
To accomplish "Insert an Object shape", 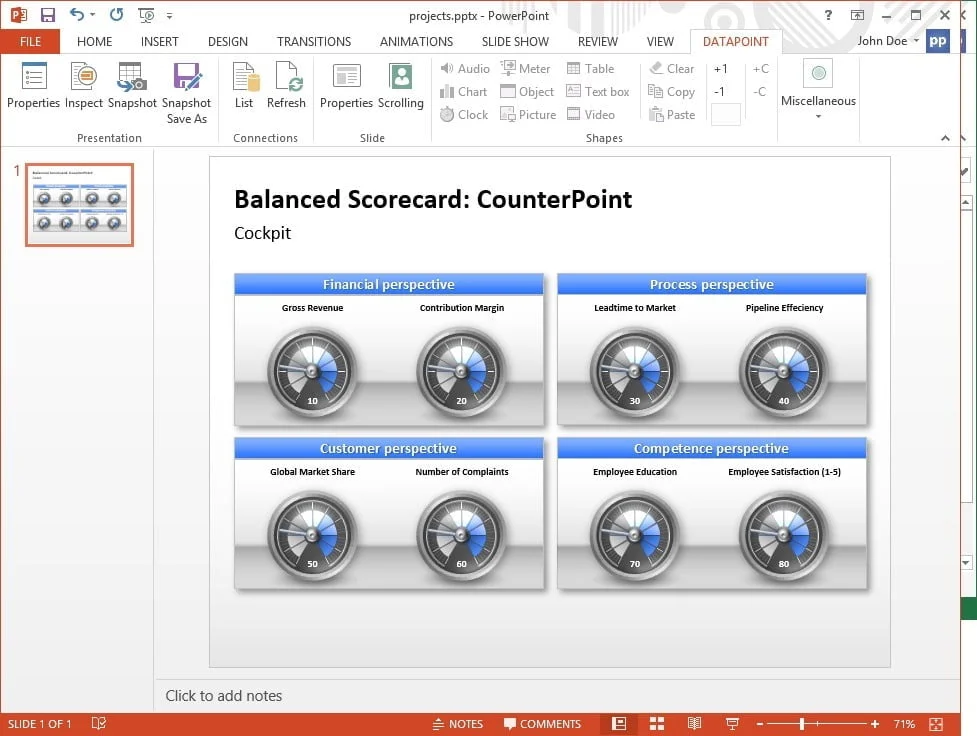I will click(x=527, y=92).
